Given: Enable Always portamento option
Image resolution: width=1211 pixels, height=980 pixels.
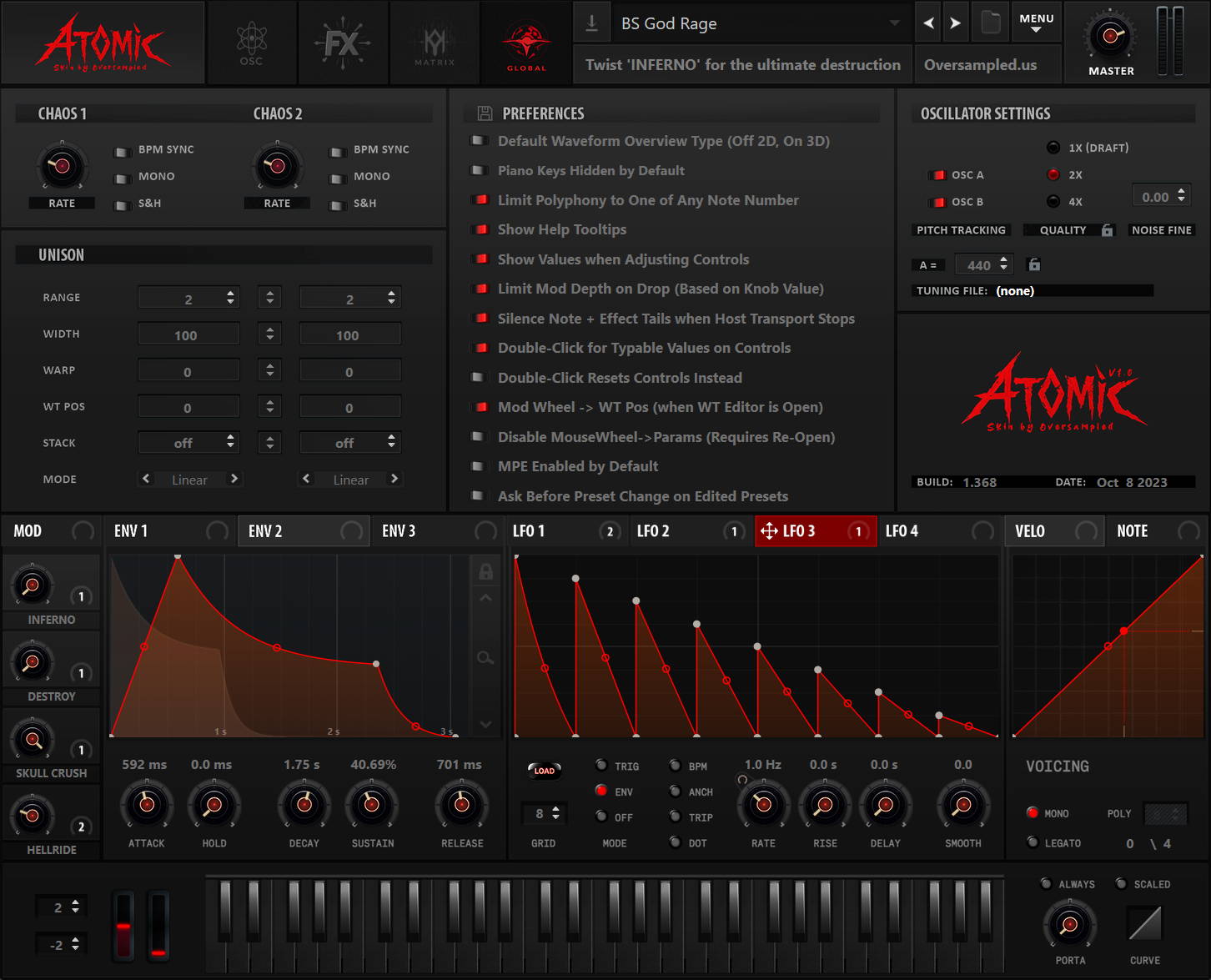Looking at the screenshot, I should coord(1046,884).
